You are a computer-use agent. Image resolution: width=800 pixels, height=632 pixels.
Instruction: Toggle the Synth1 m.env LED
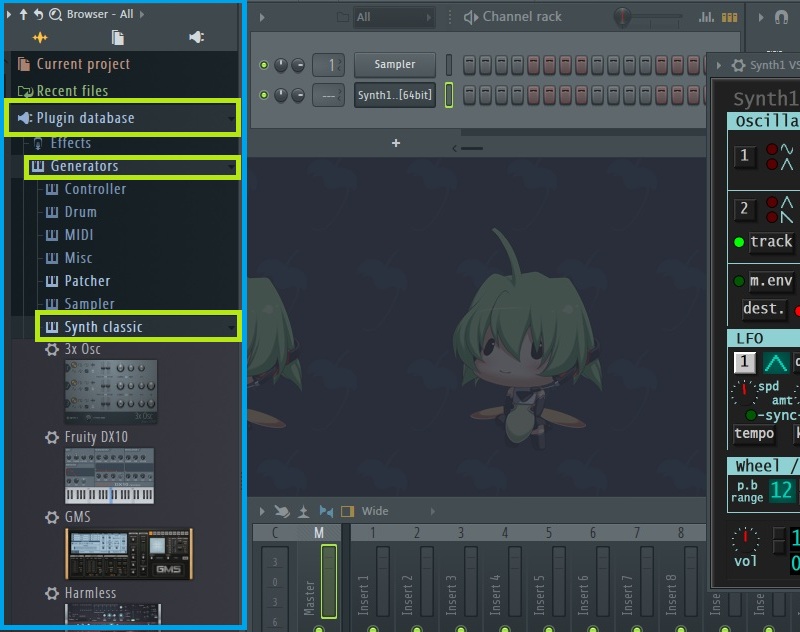tap(739, 281)
